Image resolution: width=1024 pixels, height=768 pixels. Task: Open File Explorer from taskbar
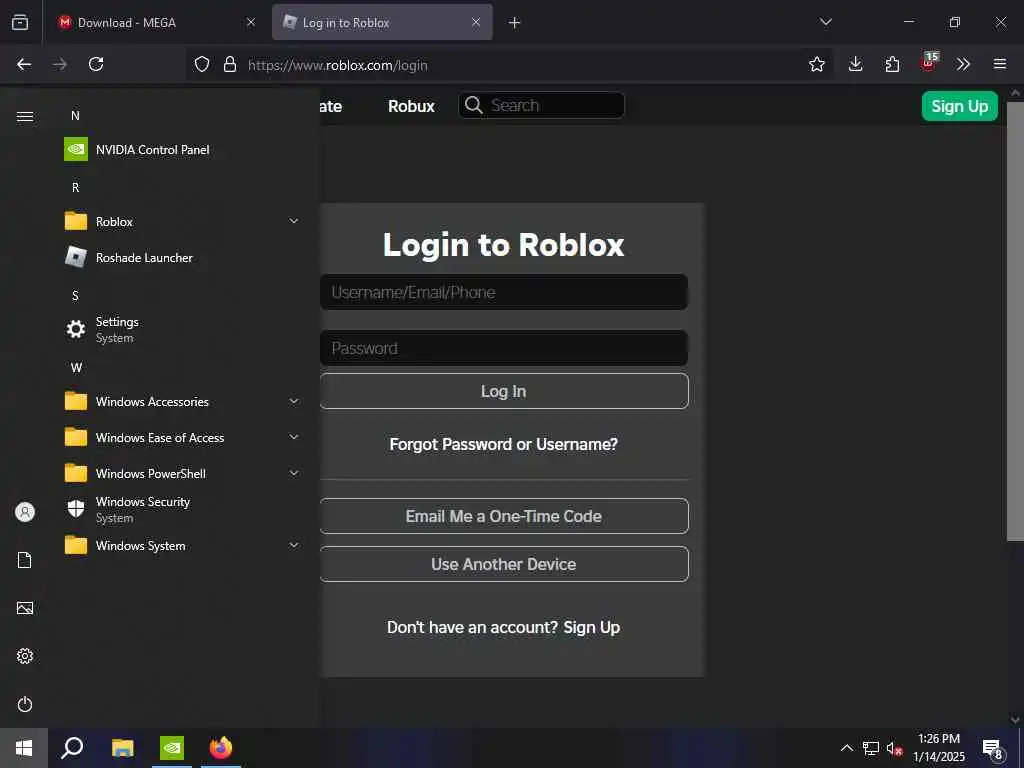[122, 748]
